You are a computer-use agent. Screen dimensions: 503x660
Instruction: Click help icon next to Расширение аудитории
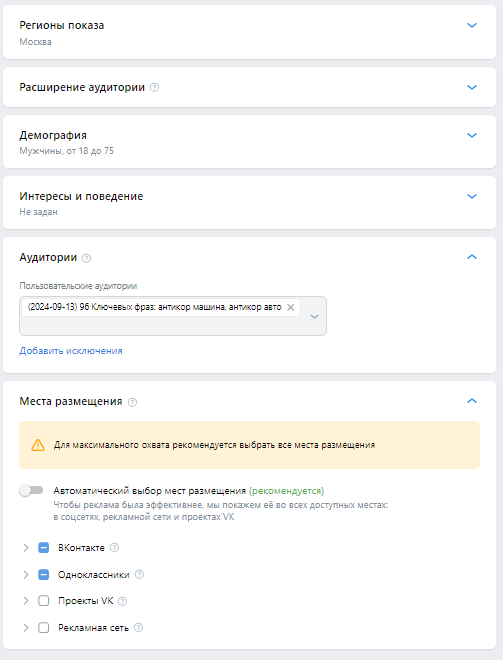(x=154, y=88)
